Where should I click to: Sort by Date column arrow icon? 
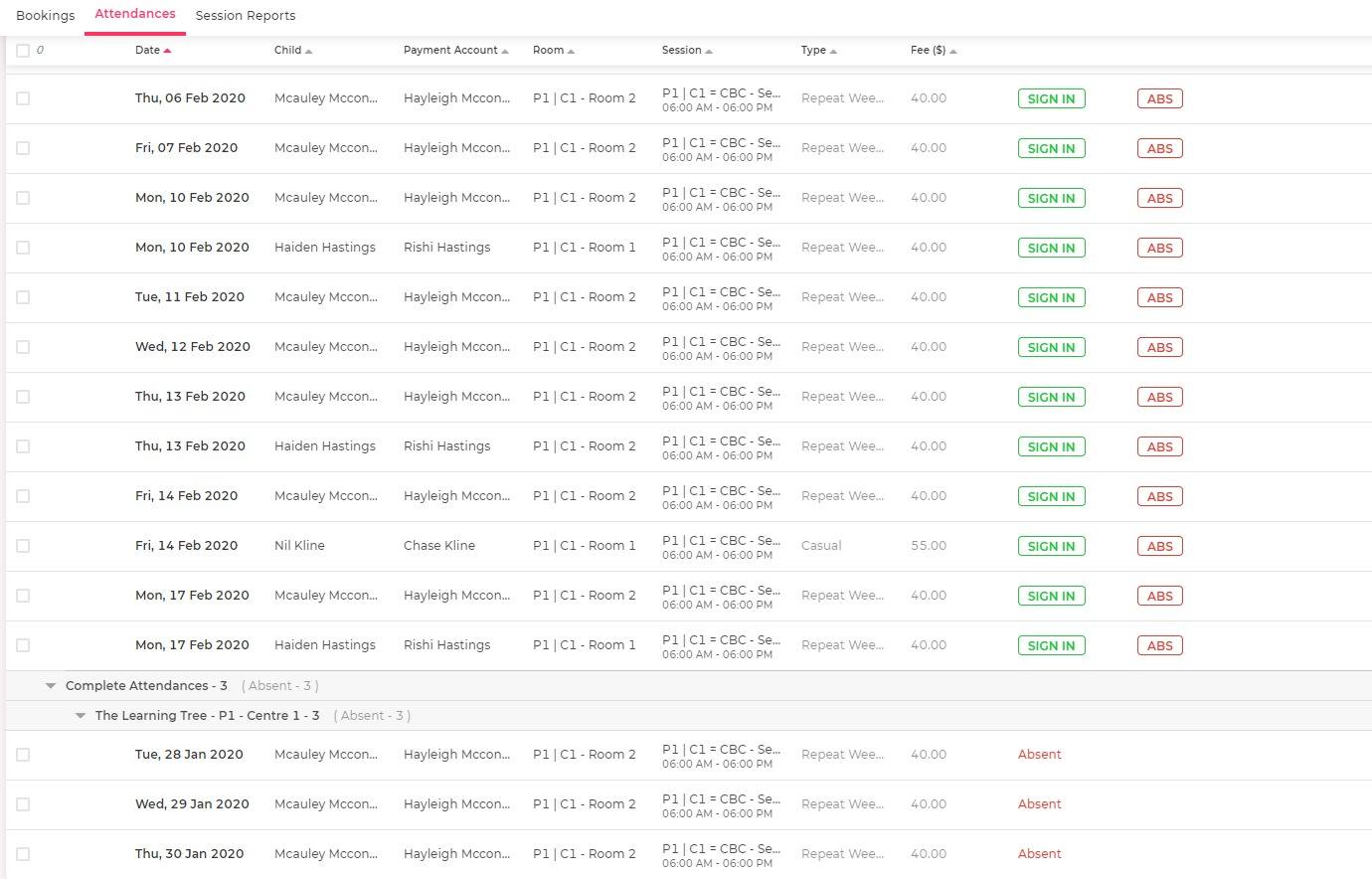167,51
